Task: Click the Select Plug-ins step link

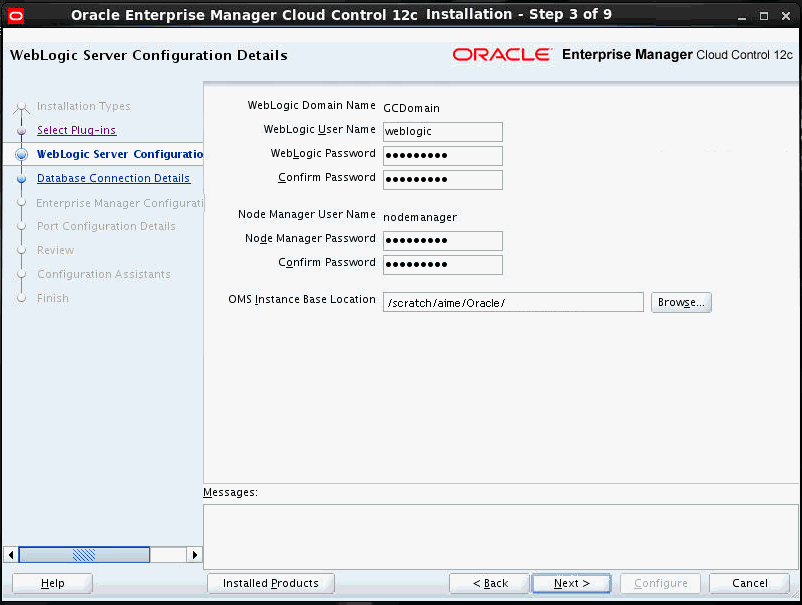Action: (77, 130)
